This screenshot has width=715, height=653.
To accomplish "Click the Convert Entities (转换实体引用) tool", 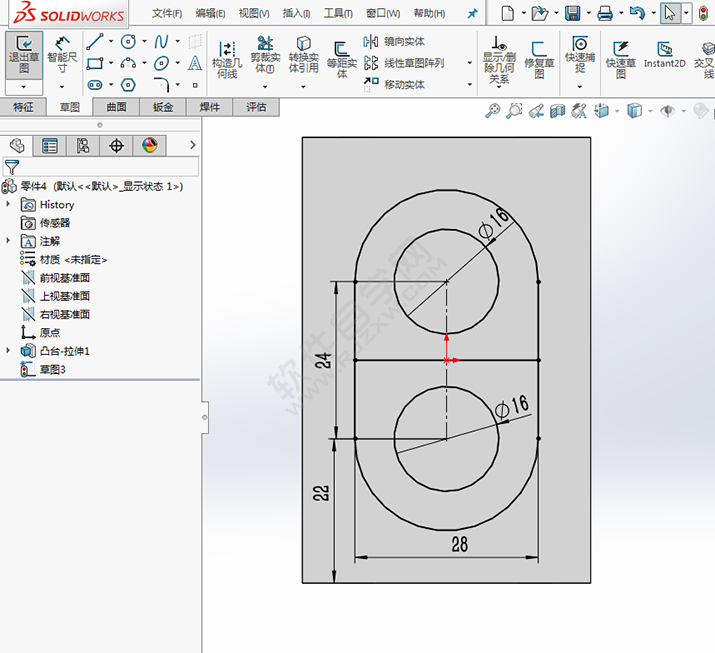I will coord(303,54).
